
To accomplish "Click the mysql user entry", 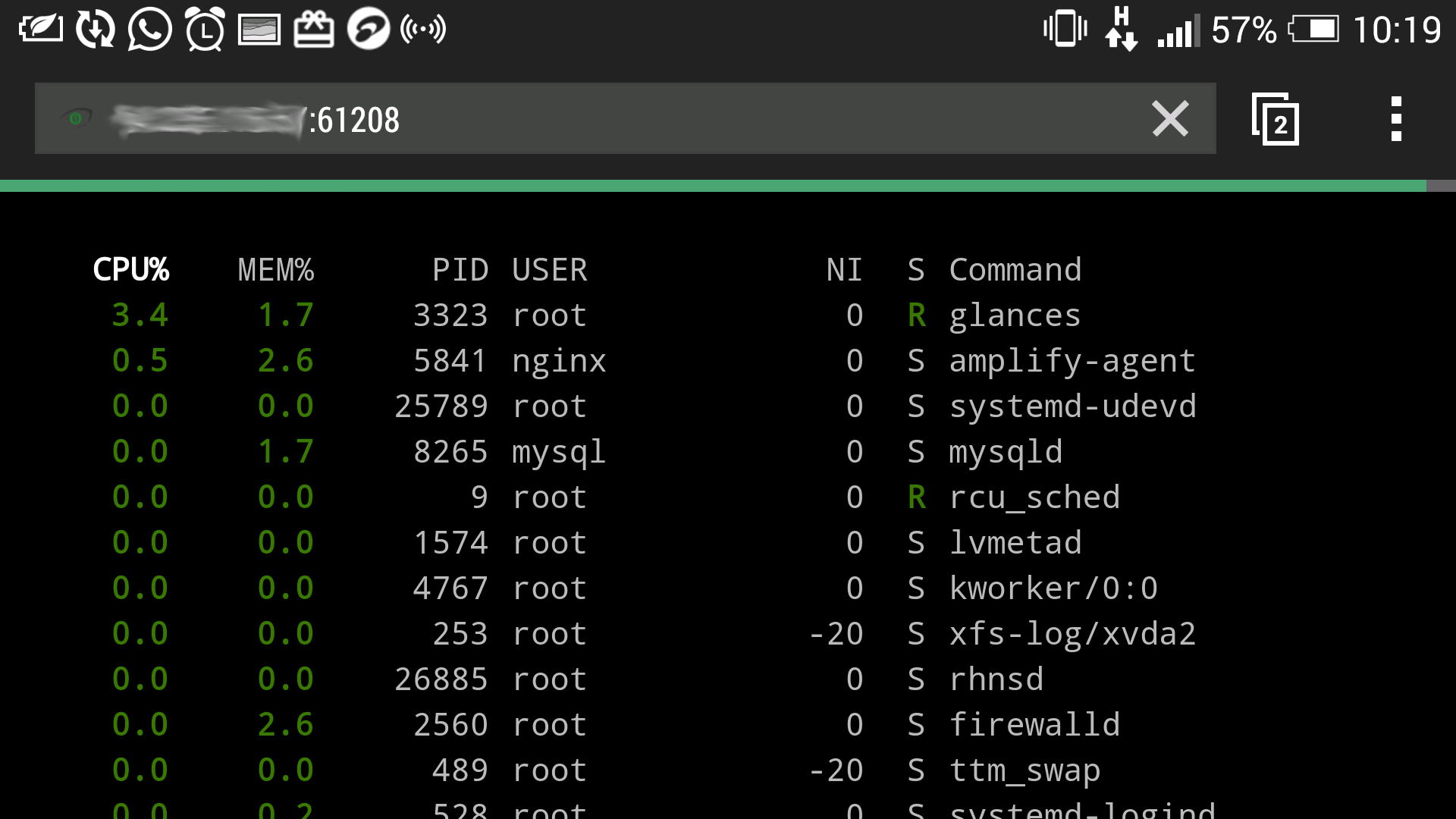I will (559, 453).
